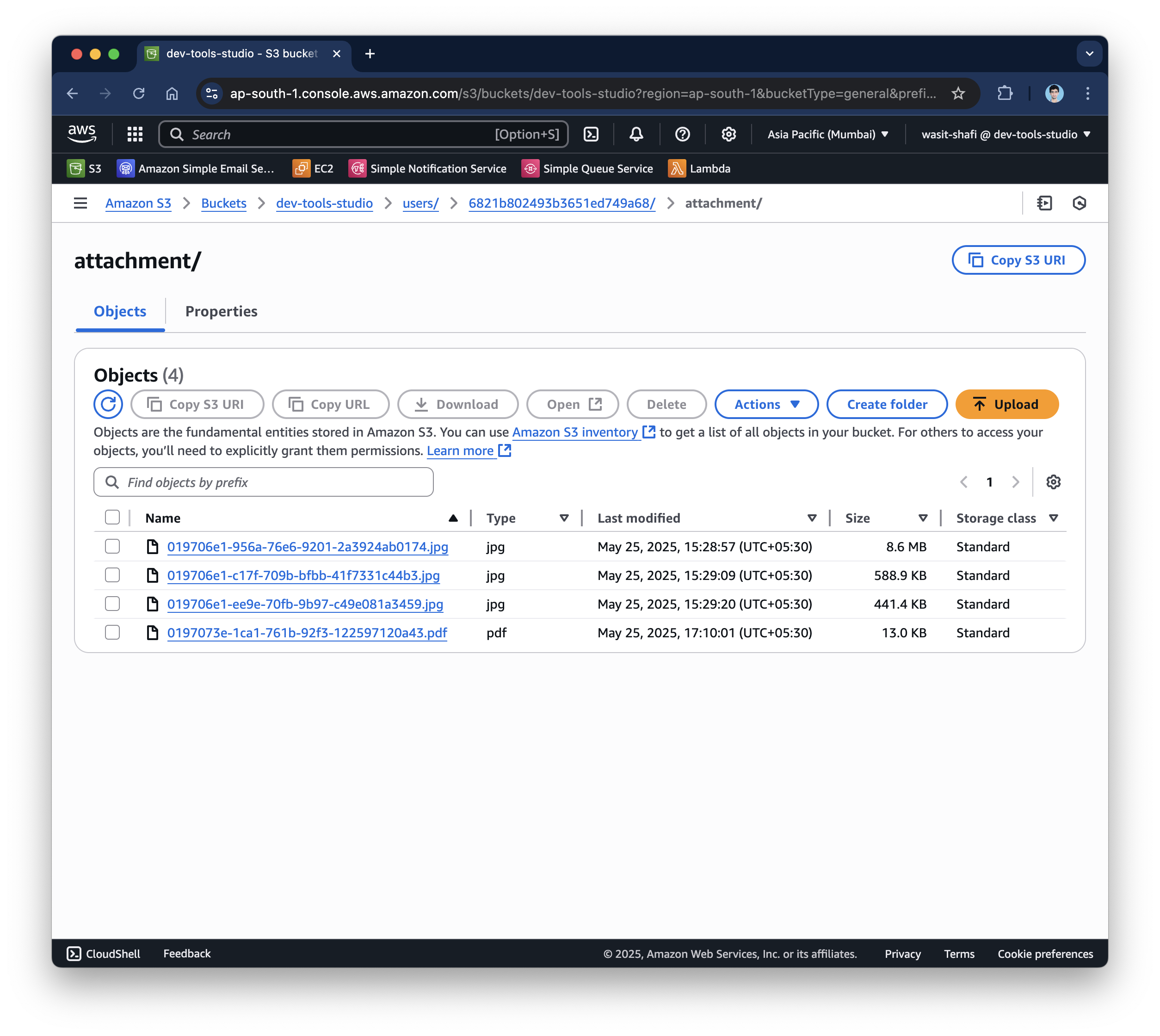Click the users/ breadcrumb link

pyautogui.click(x=420, y=203)
